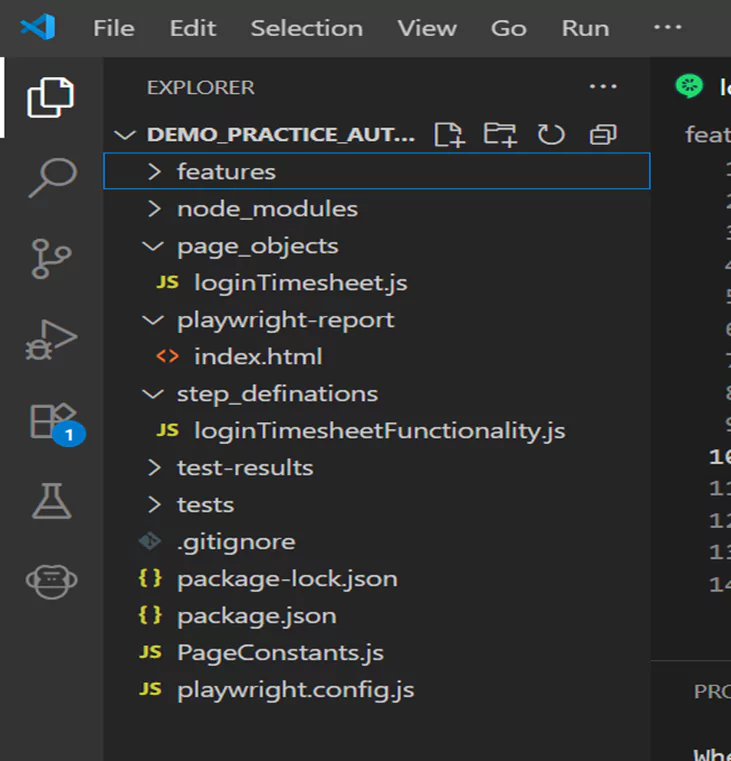Collapse the page_objects folder

point(257,246)
